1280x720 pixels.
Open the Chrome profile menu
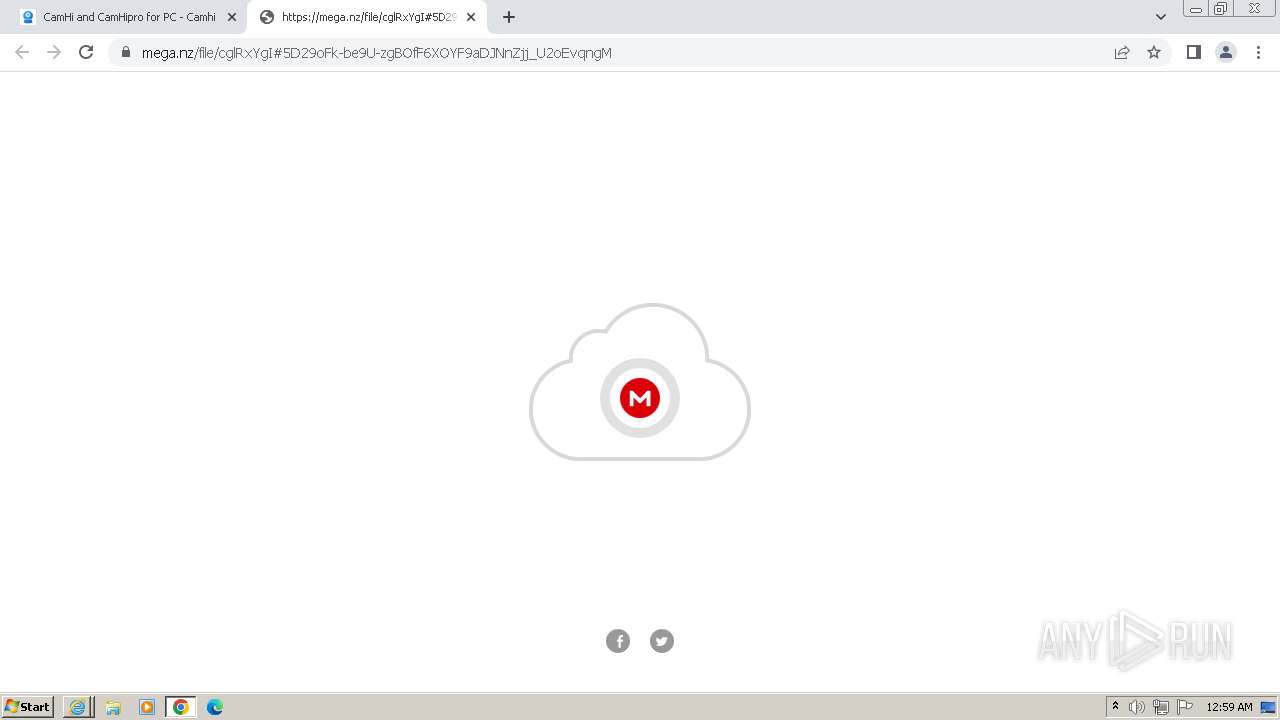(1226, 52)
